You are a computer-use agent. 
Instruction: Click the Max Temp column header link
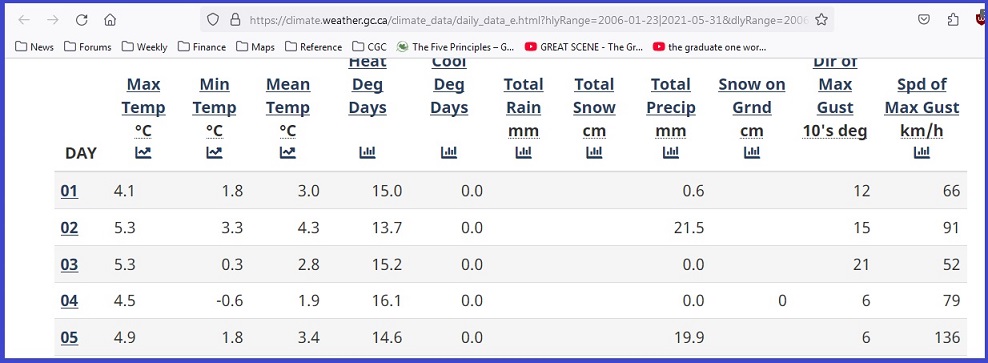143,96
